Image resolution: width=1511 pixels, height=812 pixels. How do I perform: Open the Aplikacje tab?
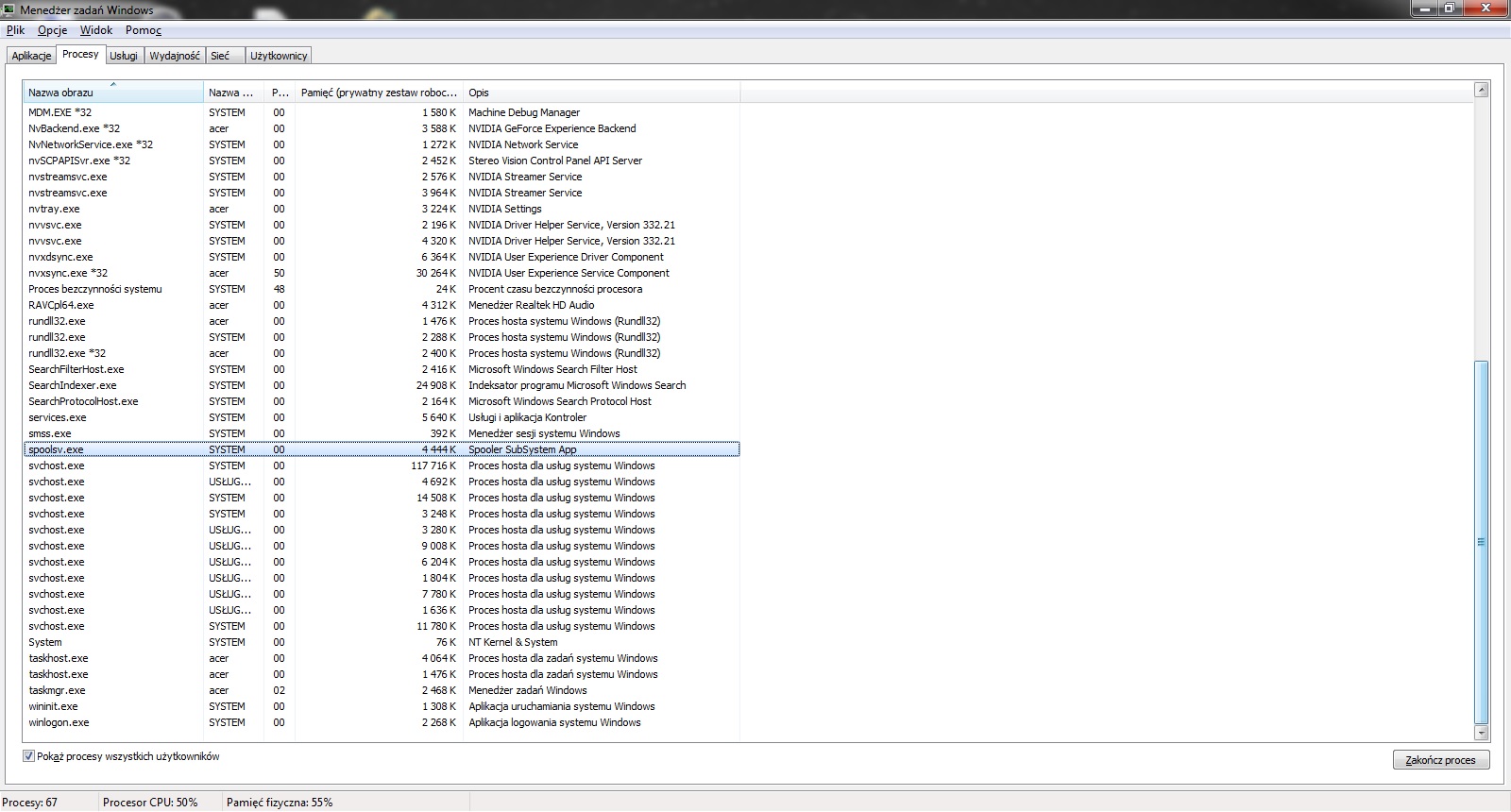click(31, 56)
